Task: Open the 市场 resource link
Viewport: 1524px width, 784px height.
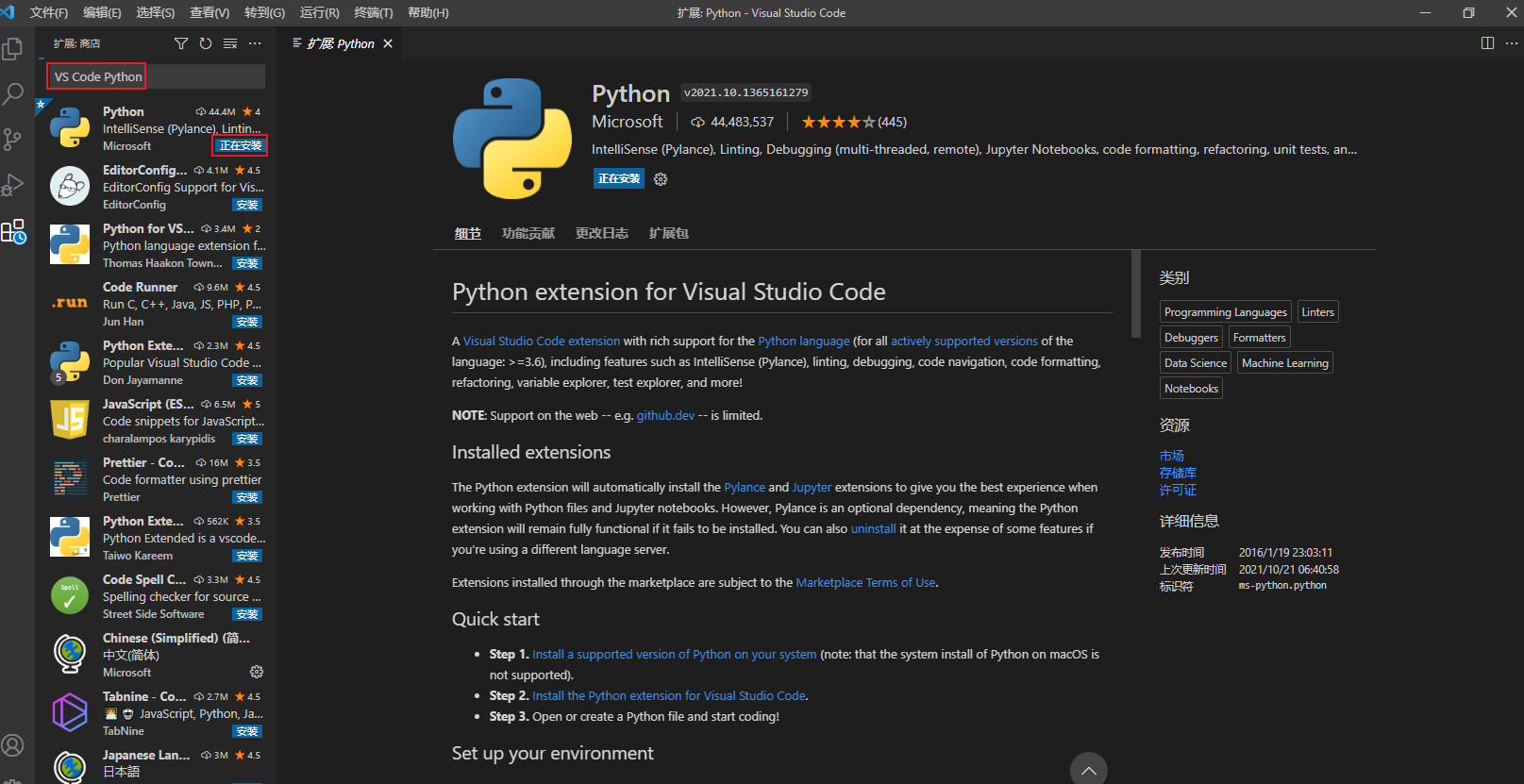Action: coord(1172,456)
